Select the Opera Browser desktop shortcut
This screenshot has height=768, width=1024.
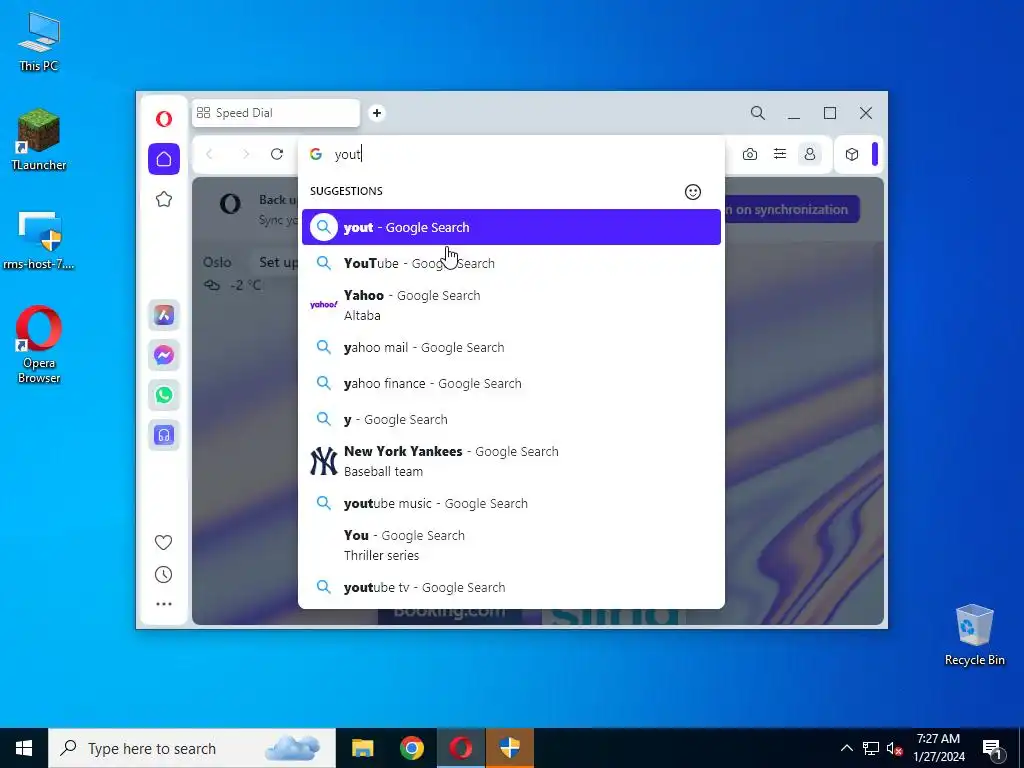39,345
